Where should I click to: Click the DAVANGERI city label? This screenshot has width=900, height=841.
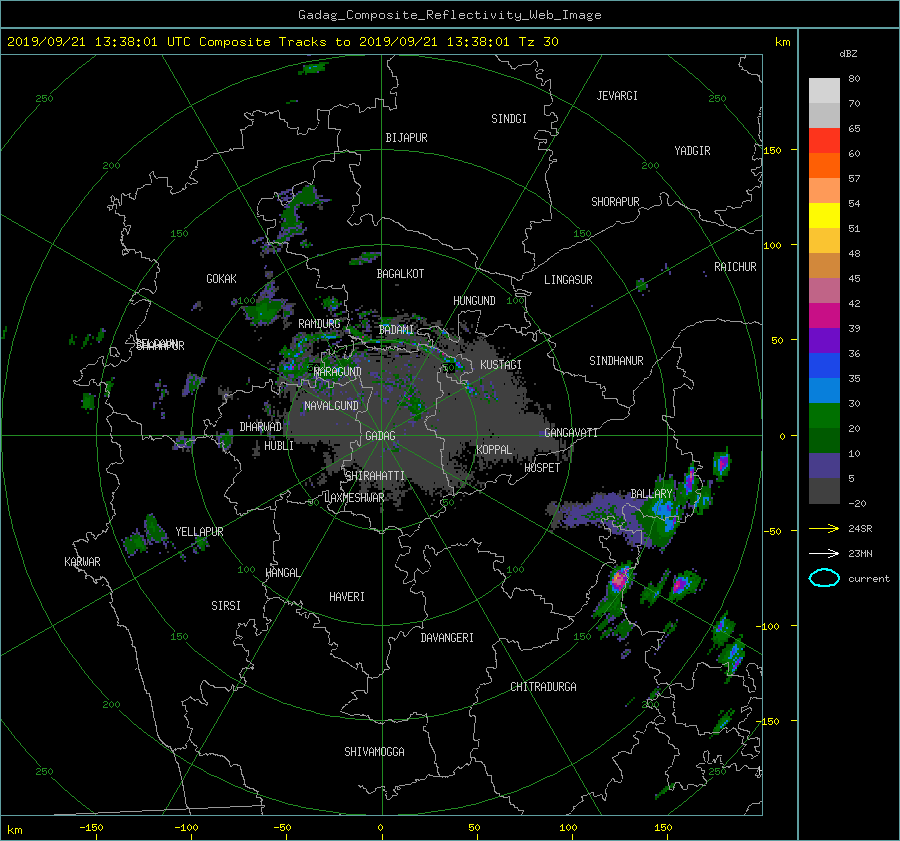pos(447,638)
